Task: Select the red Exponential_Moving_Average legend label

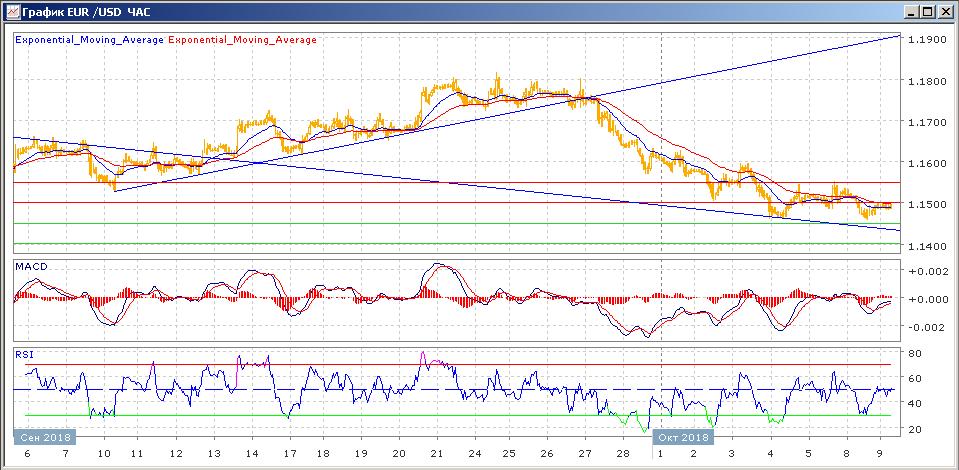Action: 243,40
